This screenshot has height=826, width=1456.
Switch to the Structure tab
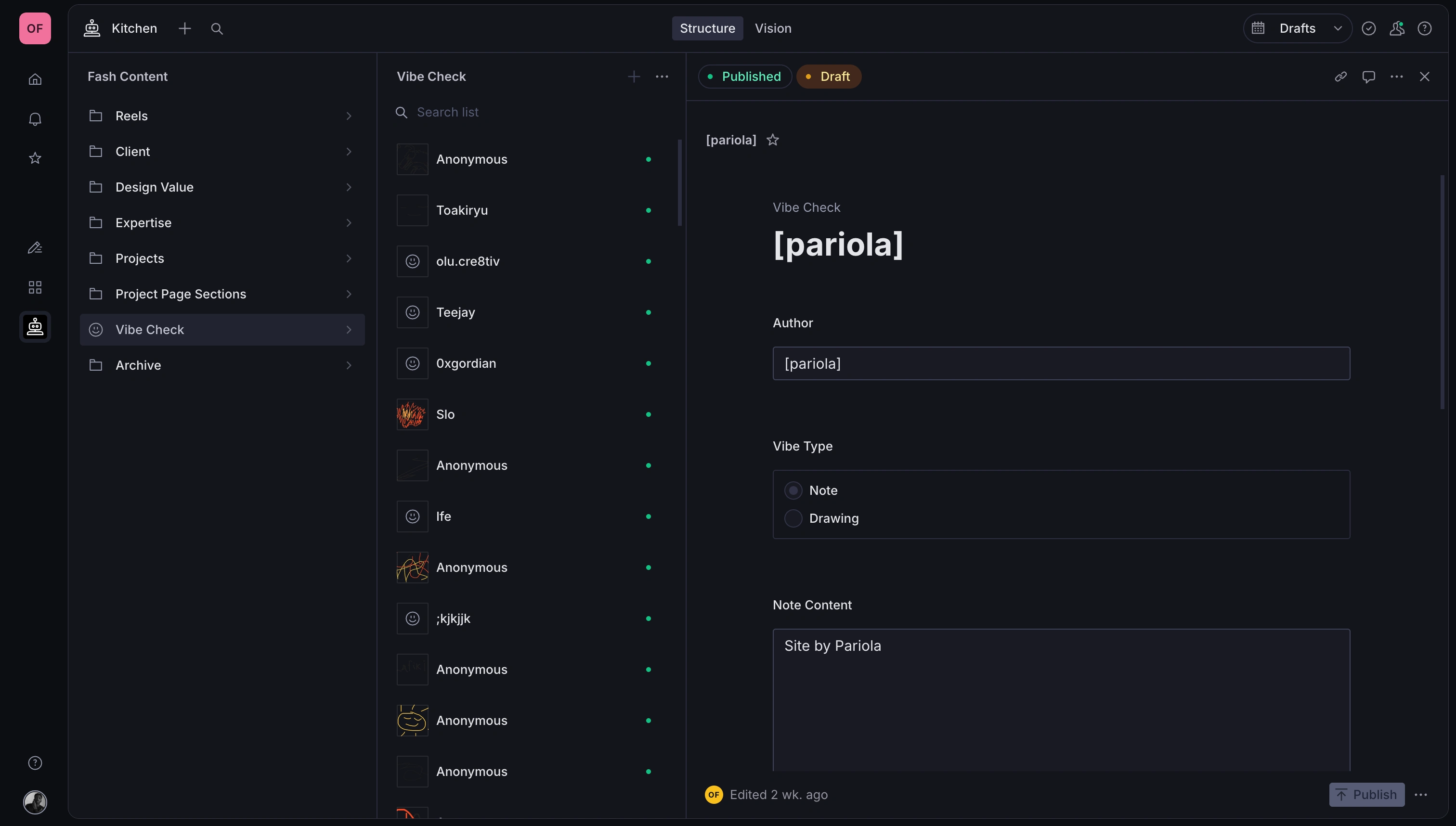tap(707, 28)
